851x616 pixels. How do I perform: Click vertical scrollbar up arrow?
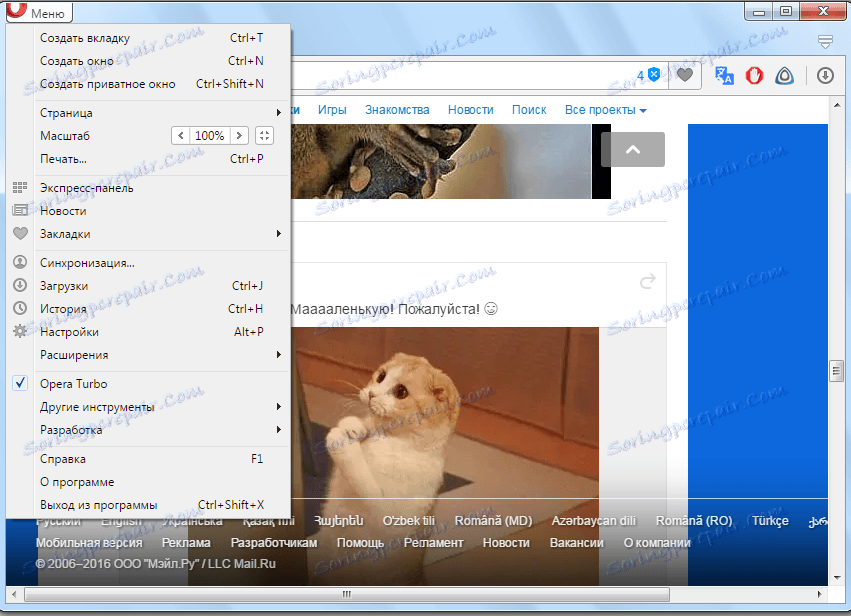click(x=836, y=105)
